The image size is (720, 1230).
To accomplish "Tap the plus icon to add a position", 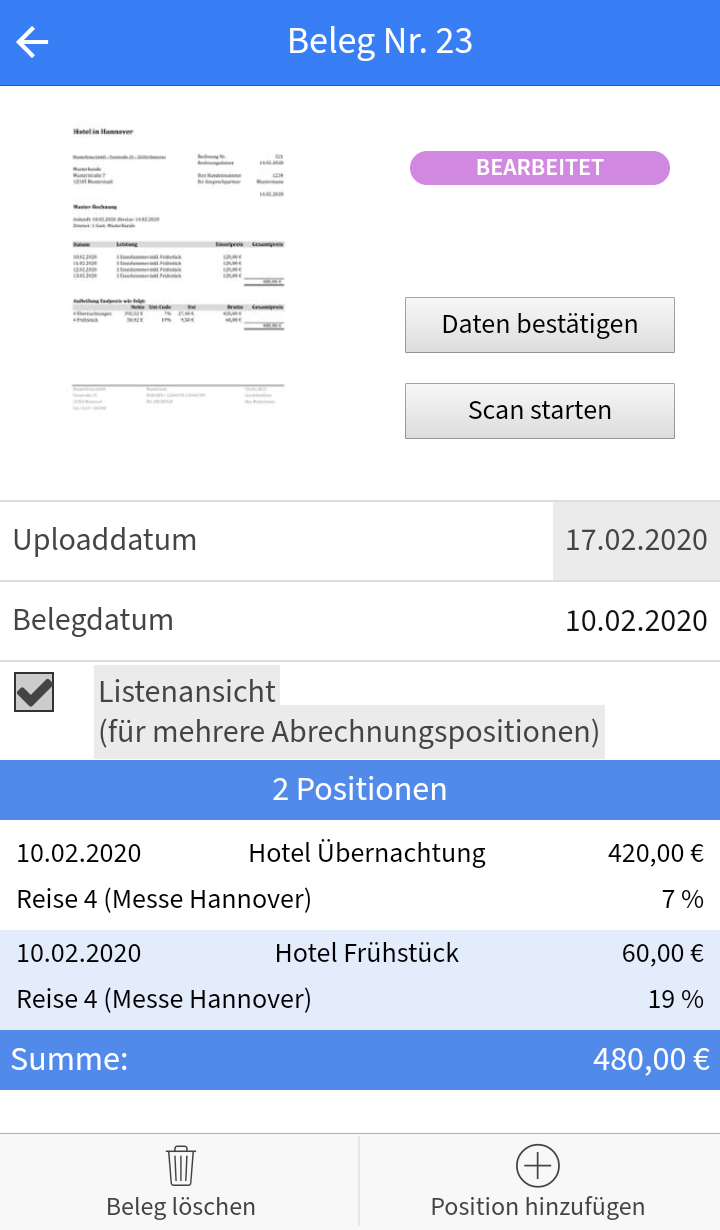I will tap(537, 1165).
